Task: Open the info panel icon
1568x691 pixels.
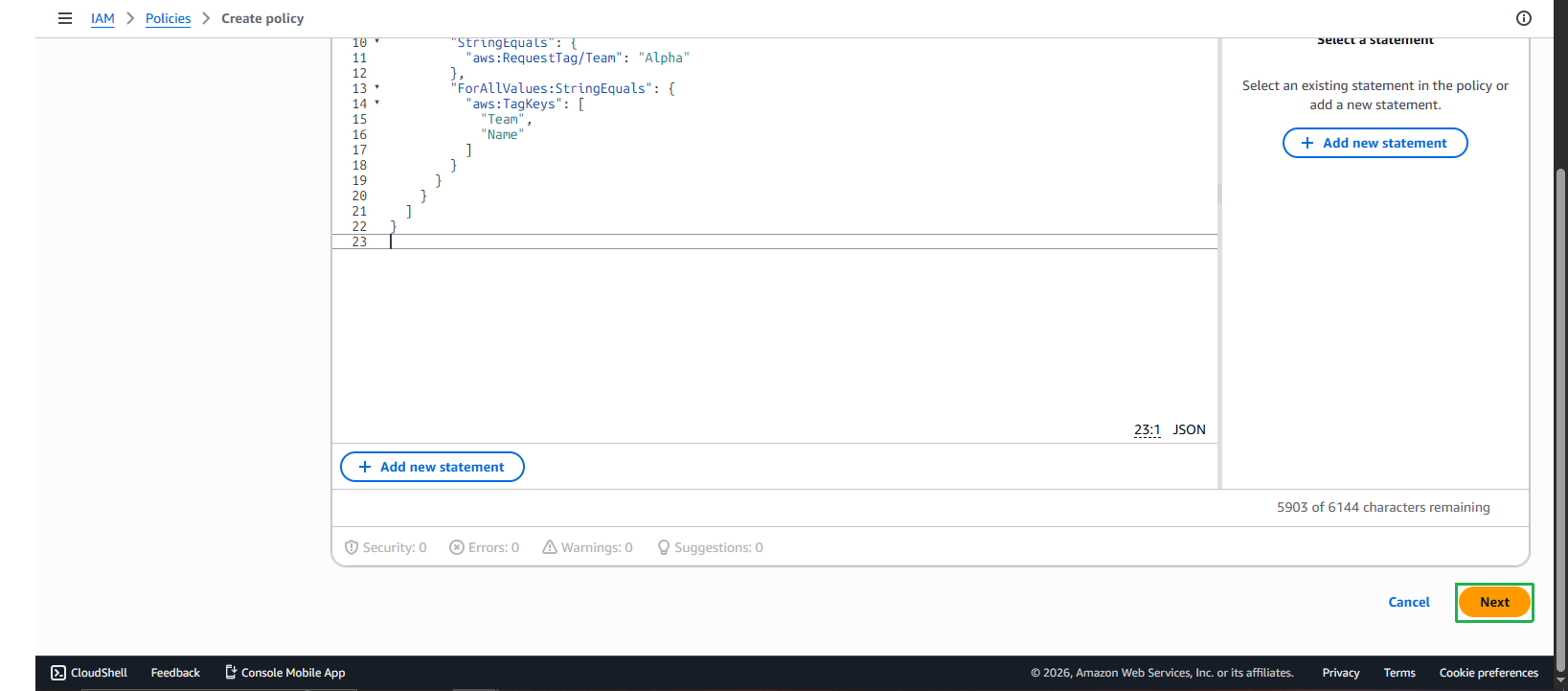Action: (1524, 18)
